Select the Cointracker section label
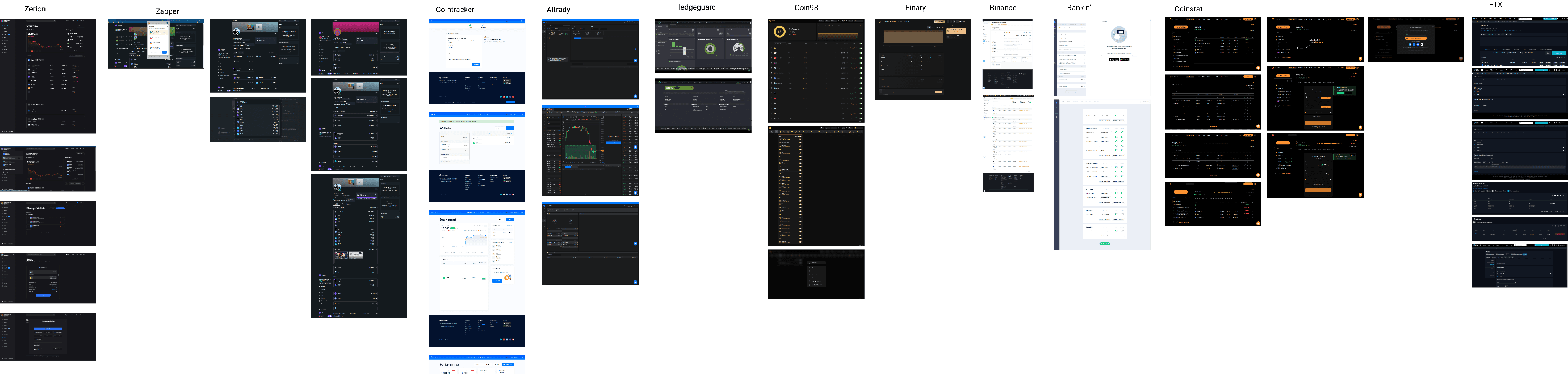 pyautogui.click(x=455, y=10)
